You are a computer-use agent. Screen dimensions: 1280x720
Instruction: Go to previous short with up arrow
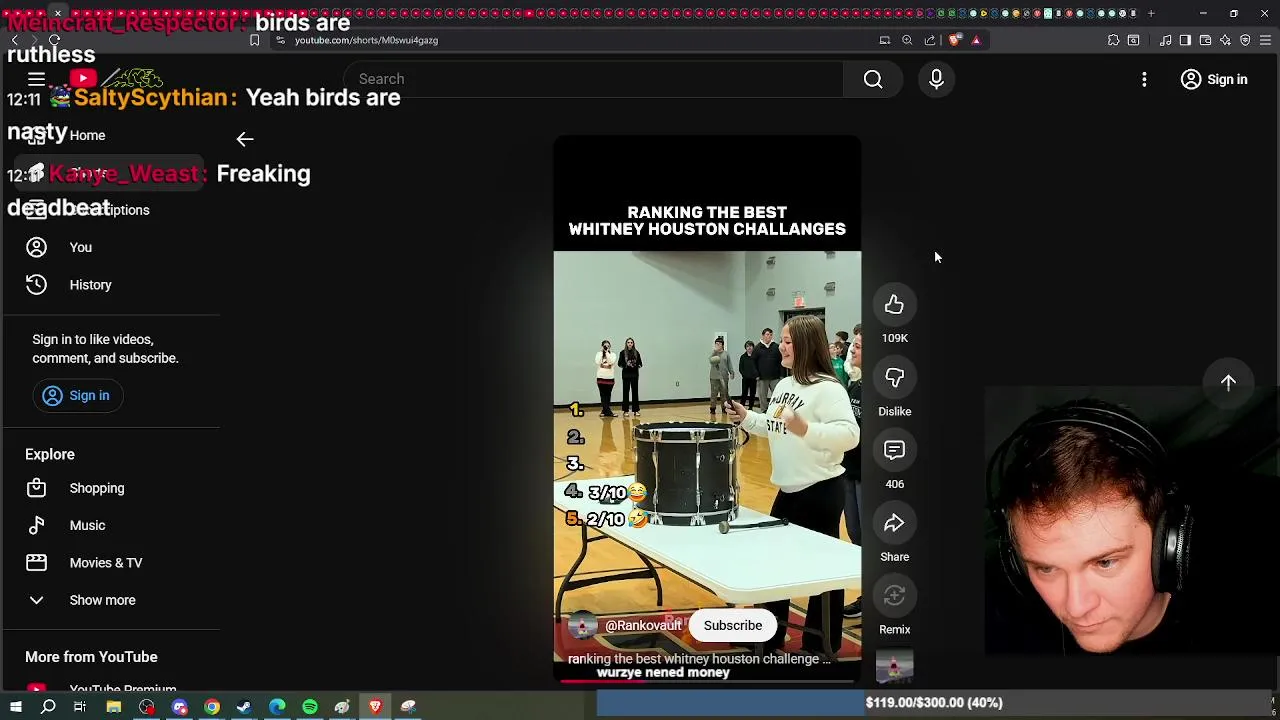pos(1228,382)
